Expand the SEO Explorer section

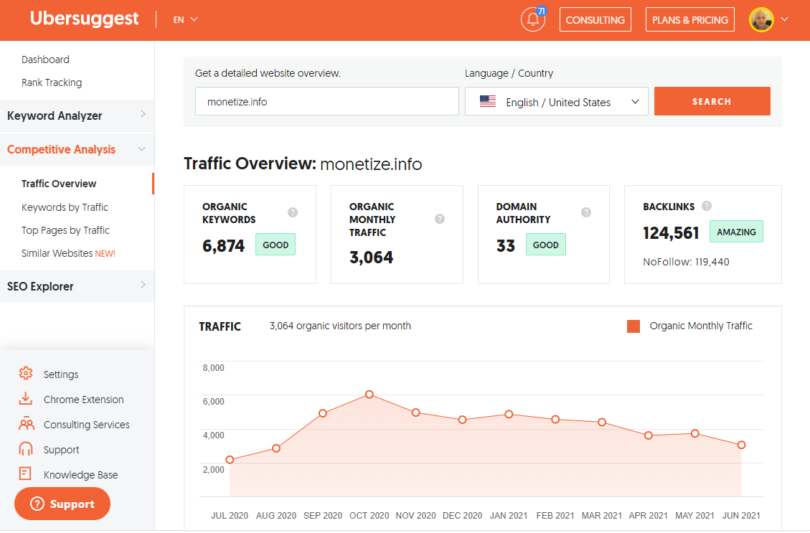click(x=77, y=286)
